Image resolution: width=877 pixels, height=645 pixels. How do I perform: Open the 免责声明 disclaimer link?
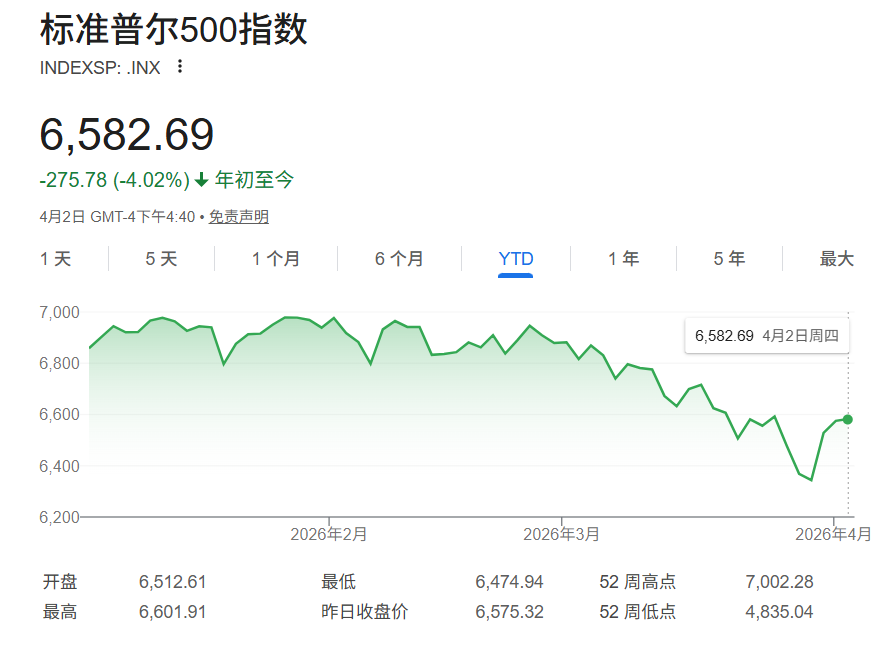pos(240,216)
